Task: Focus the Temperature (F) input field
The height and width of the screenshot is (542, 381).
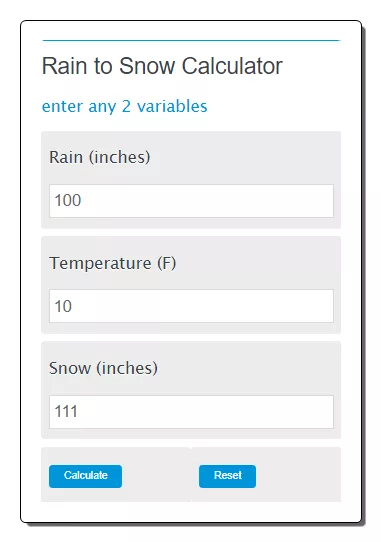Action: pos(191,306)
